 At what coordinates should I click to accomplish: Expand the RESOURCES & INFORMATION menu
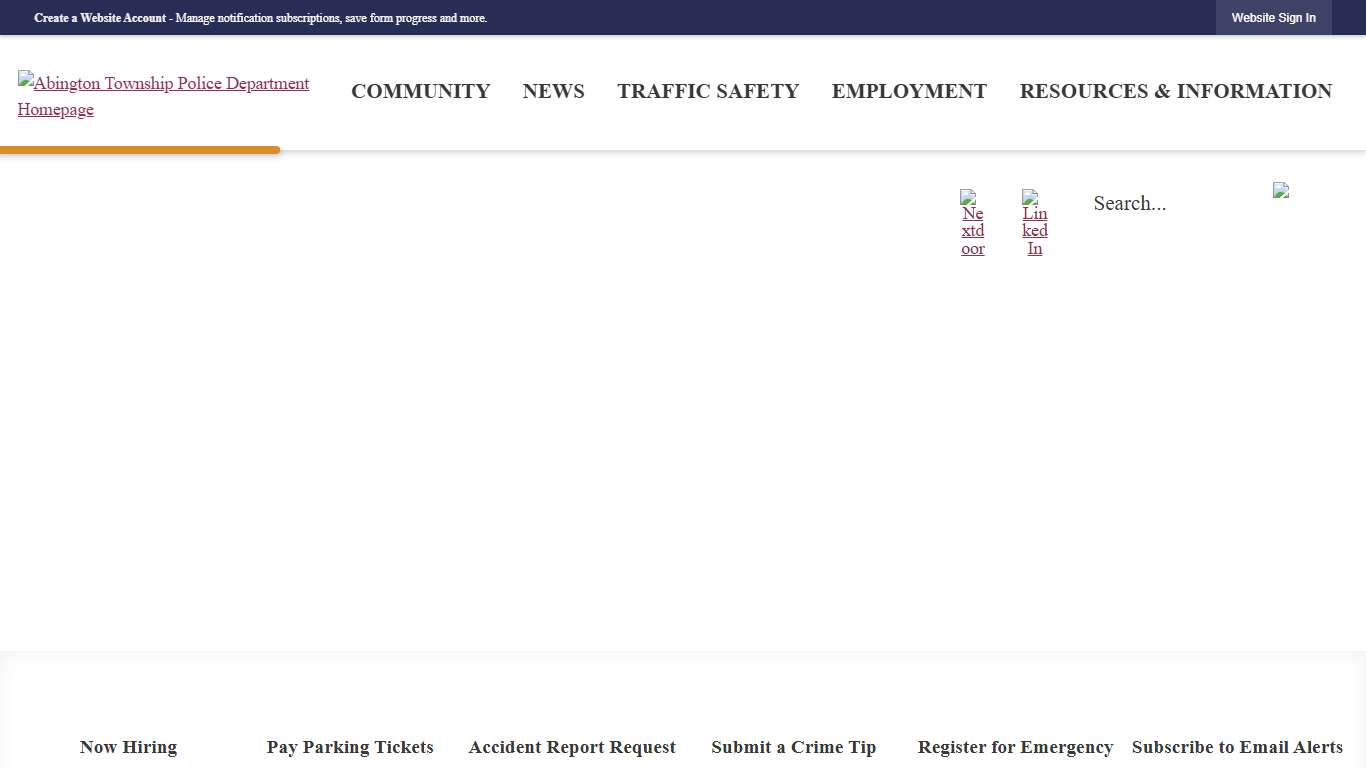pyautogui.click(x=1175, y=91)
